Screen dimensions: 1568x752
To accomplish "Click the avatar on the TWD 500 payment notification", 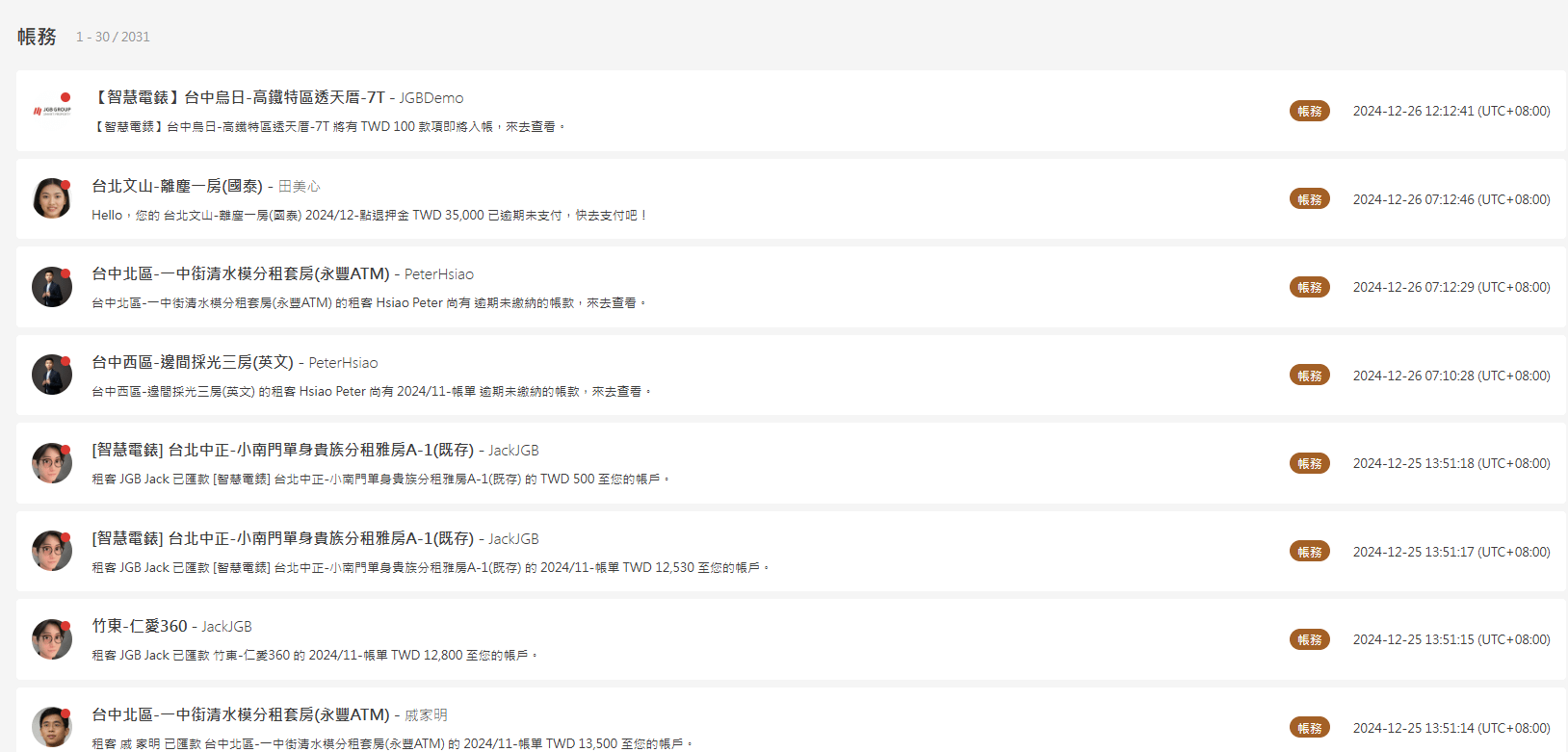I will [52, 463].
